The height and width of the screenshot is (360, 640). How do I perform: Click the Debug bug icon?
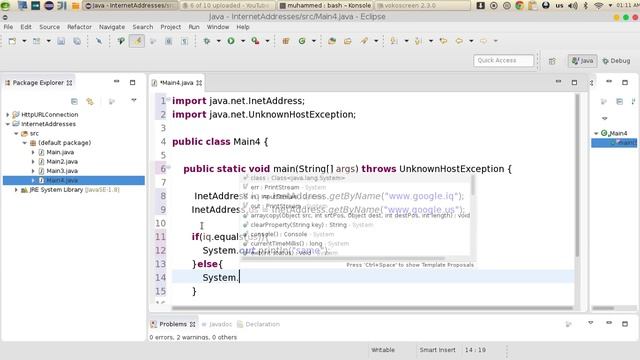click(x=207, y=41)
